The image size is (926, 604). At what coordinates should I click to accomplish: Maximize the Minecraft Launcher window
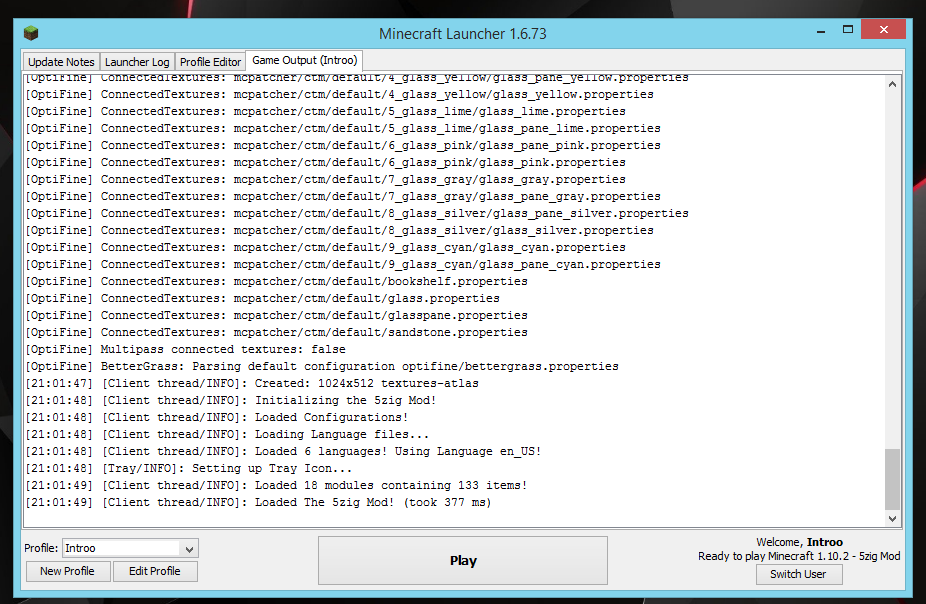tap(848, 30)
